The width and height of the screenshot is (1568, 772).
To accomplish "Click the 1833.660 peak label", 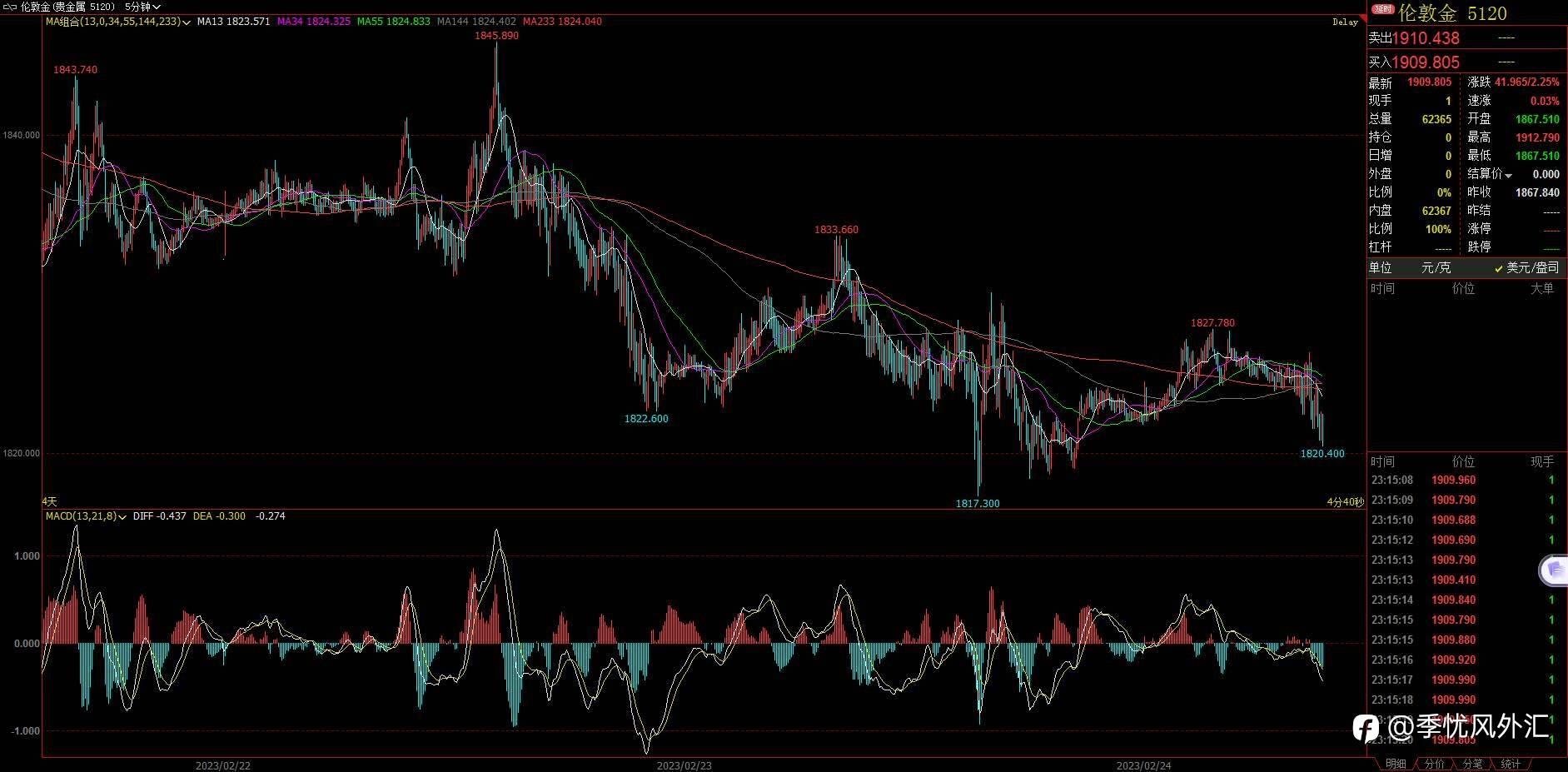I will coord(836,230).
